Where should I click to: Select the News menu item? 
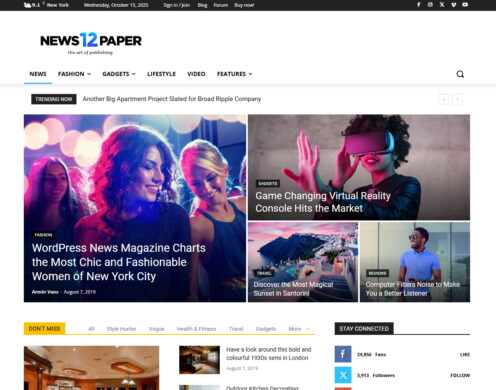click(x=38, y=74)
